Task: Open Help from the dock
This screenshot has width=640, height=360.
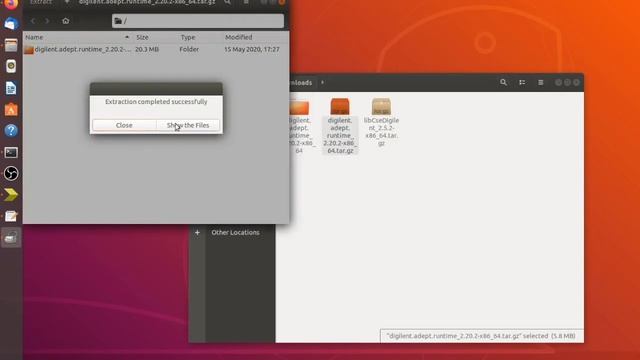Action: [x=11, y=131]
